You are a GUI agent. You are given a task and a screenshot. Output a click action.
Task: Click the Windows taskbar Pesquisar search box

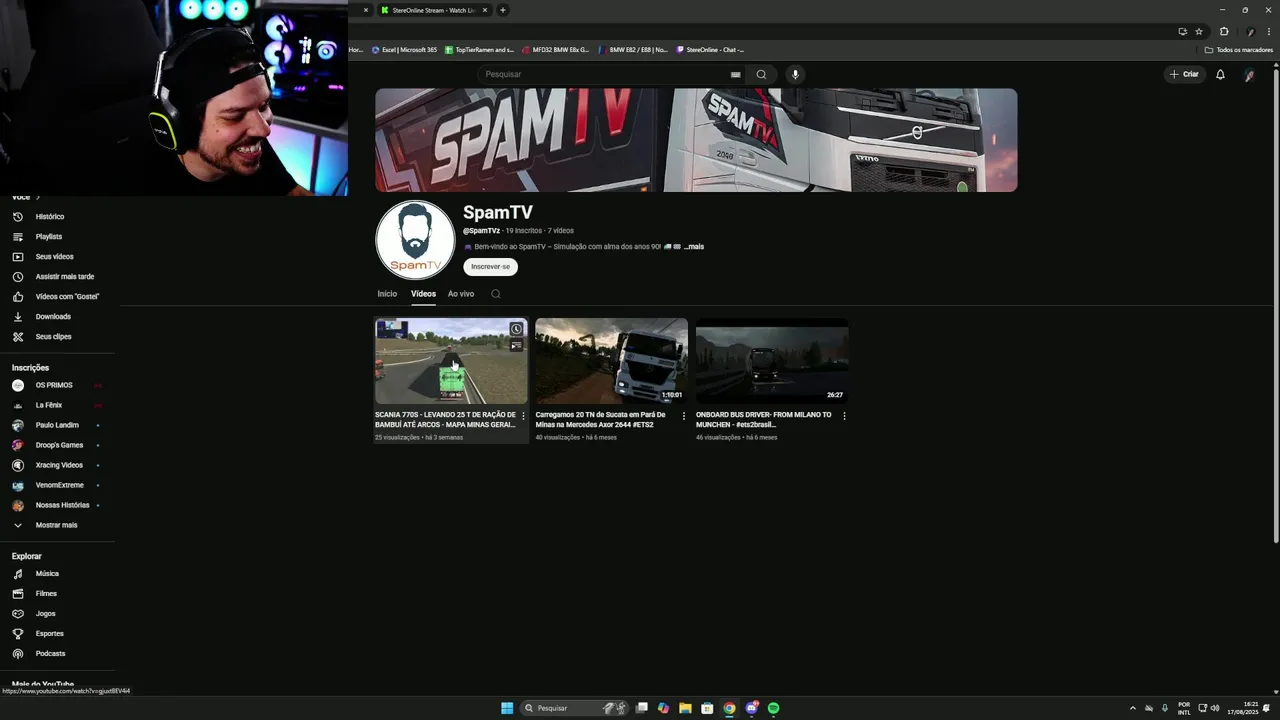(575, 708)
